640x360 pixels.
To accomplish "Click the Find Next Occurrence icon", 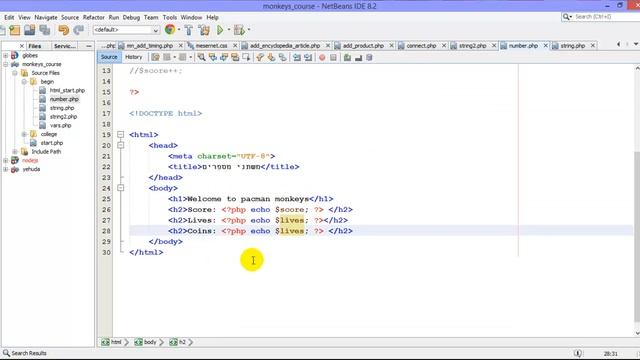I will pos(224,58).
